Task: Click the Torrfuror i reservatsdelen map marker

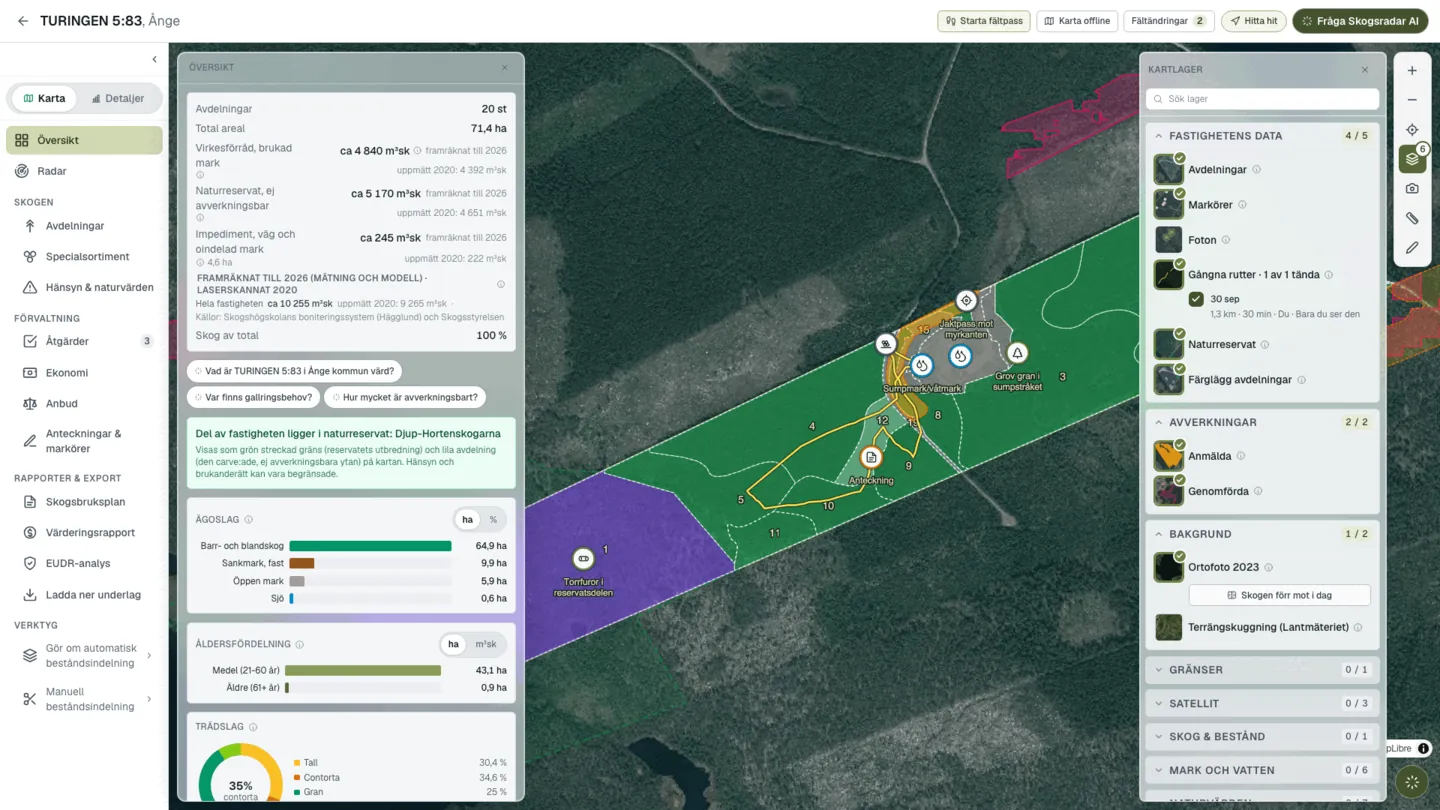Action: (583, 559)
